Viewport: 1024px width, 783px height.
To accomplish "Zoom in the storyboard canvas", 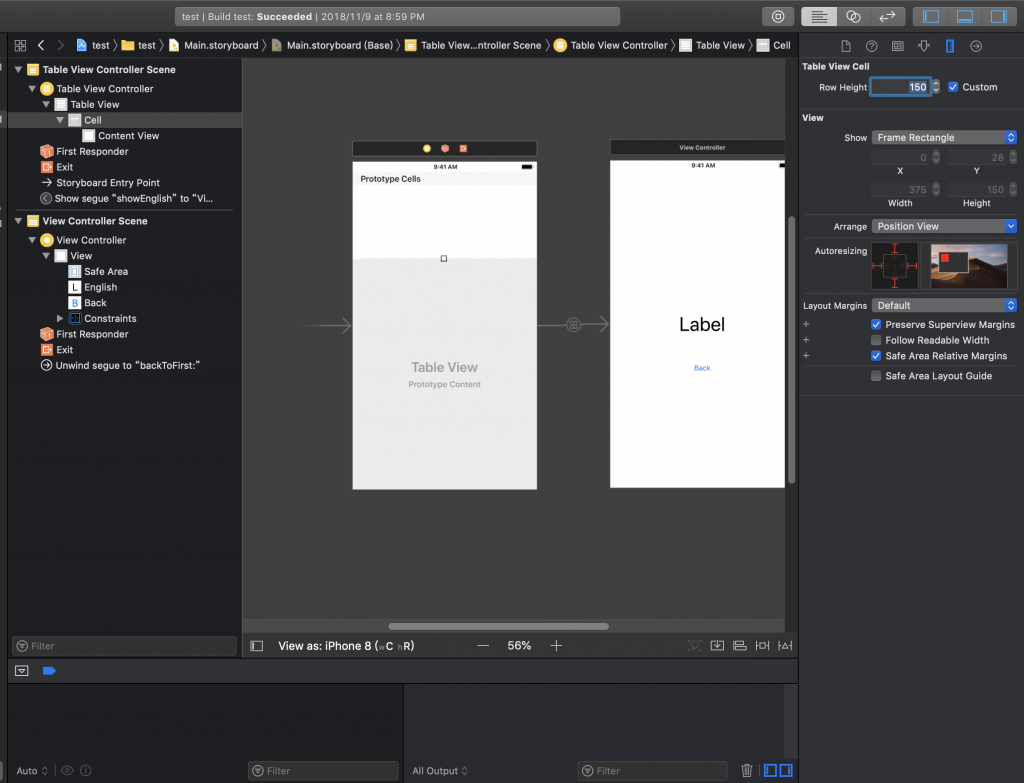I will click(x=556, y=646).
